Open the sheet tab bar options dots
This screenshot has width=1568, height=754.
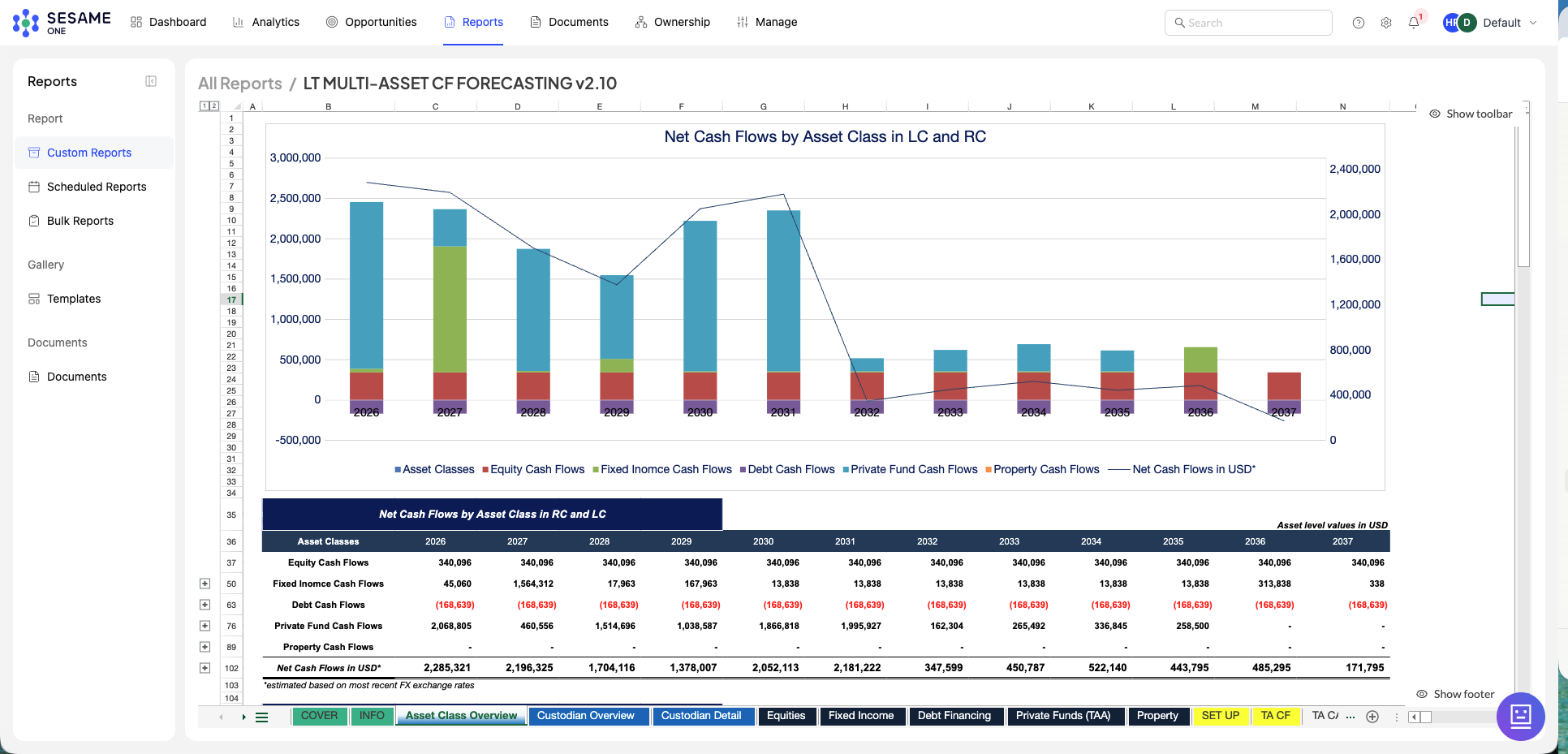tap(1397, 717)
